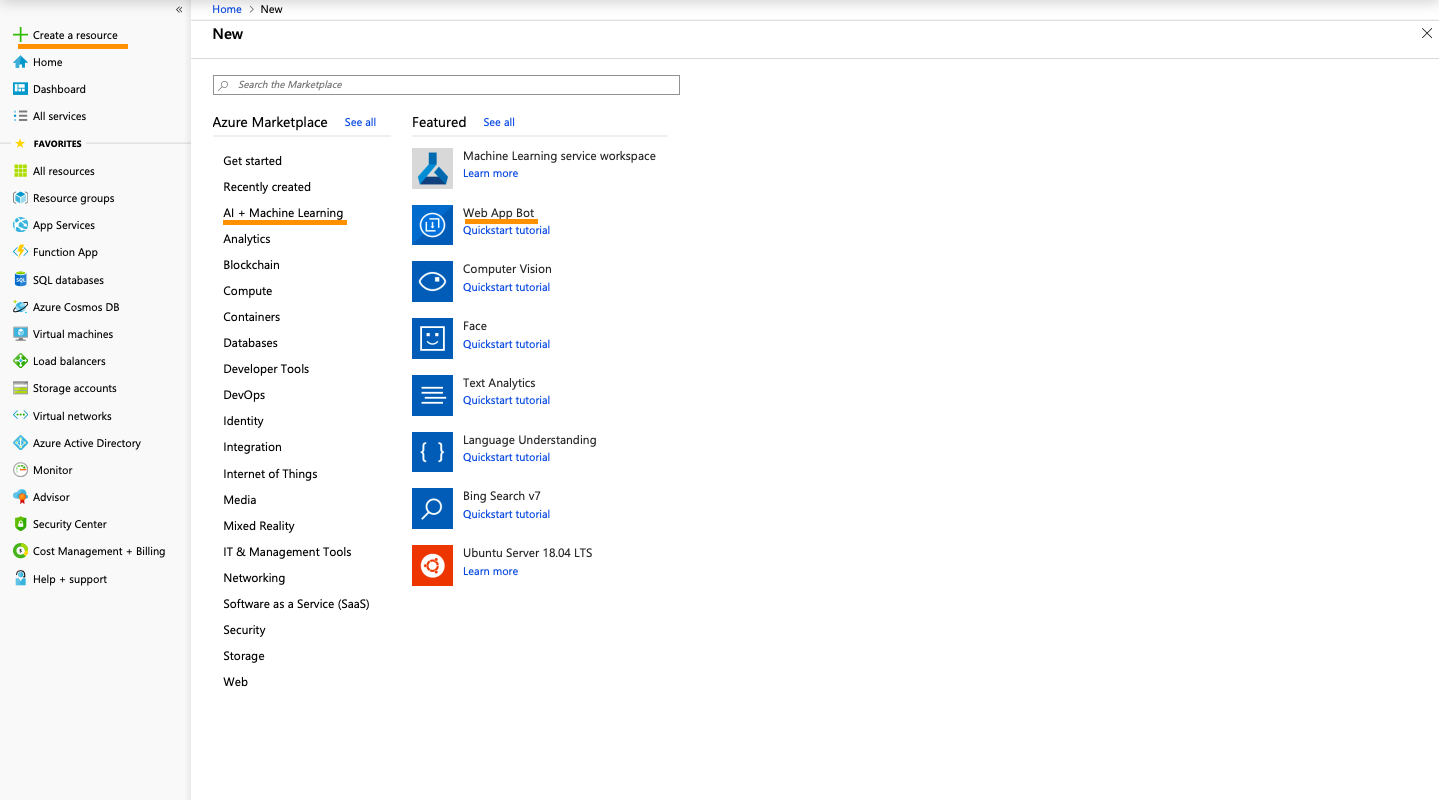The width and height of the screenshot is (1439, 800).
Task: Click See all next to Featured
Action: [499, 122]
